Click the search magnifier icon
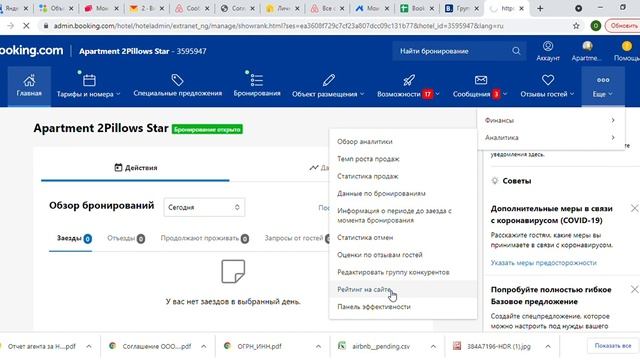 (516, 51)
